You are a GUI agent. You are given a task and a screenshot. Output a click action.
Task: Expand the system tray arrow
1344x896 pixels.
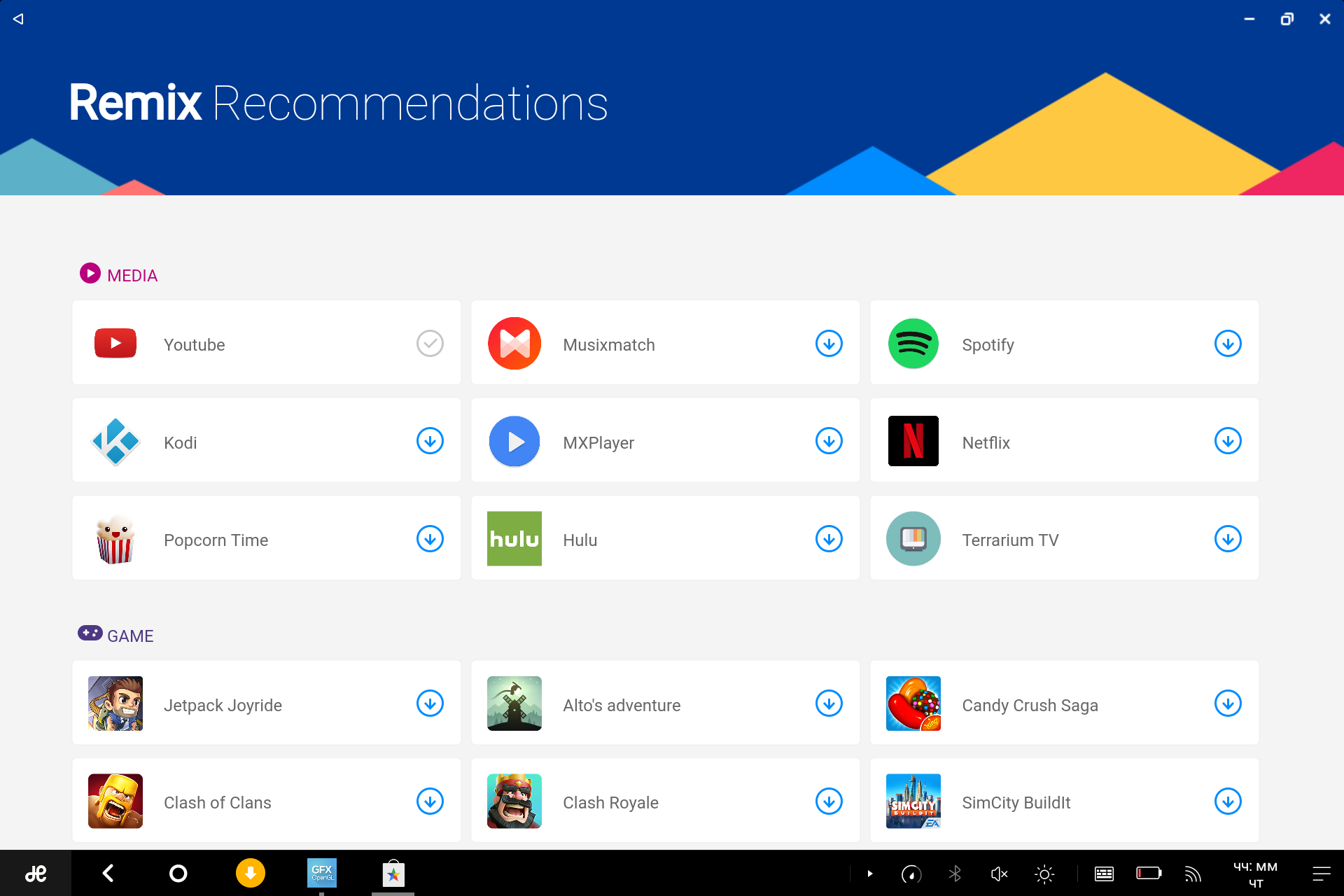coord(870,874)
